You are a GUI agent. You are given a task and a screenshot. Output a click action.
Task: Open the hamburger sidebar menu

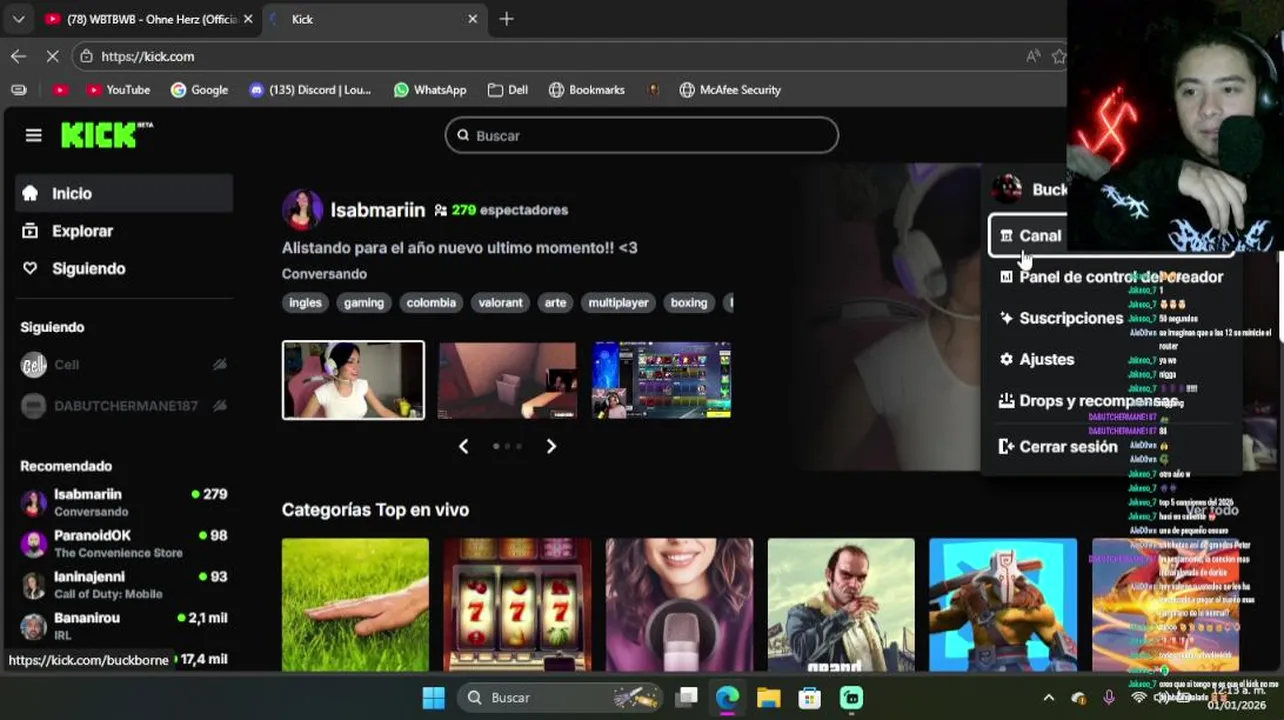34,135
